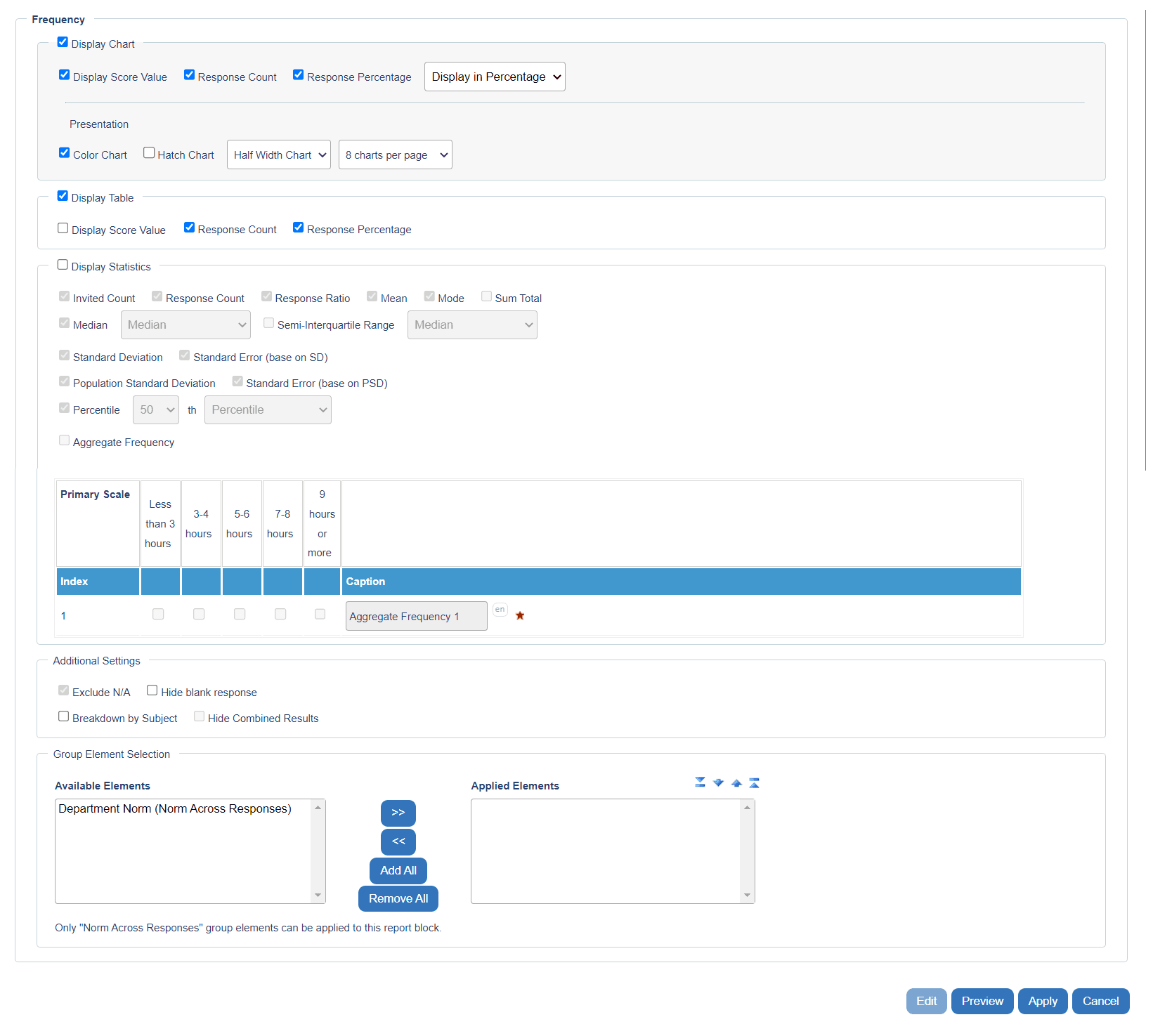This screenshot has width=1153, height=1036.
Task: Open the Percentile type dropdown
Action: coord(268,410)
